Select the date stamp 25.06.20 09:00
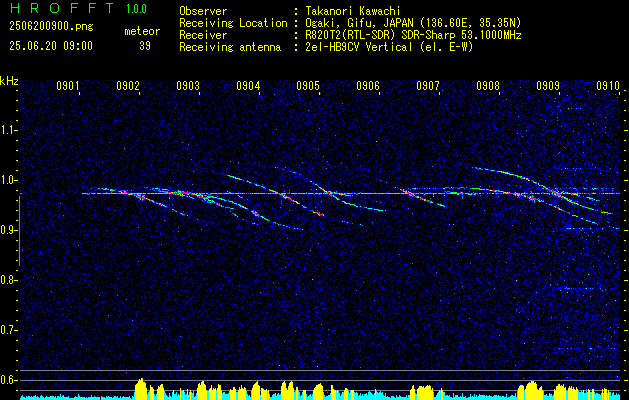This screenshot has height=400, width=629. tap(51, 46)
